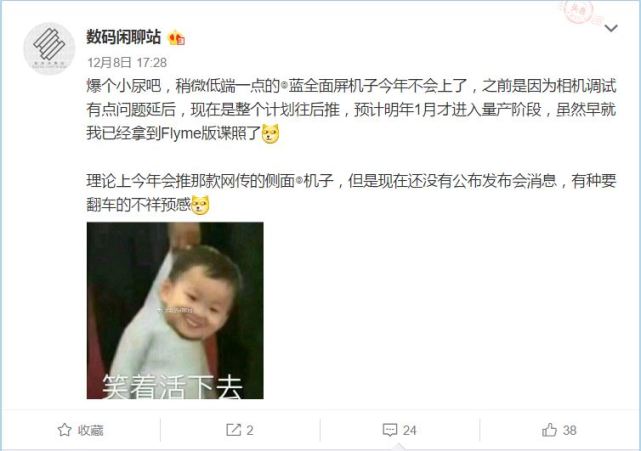Like the post with thumbs-up icon
641x451 pixels.
click(x=549, y=430)
